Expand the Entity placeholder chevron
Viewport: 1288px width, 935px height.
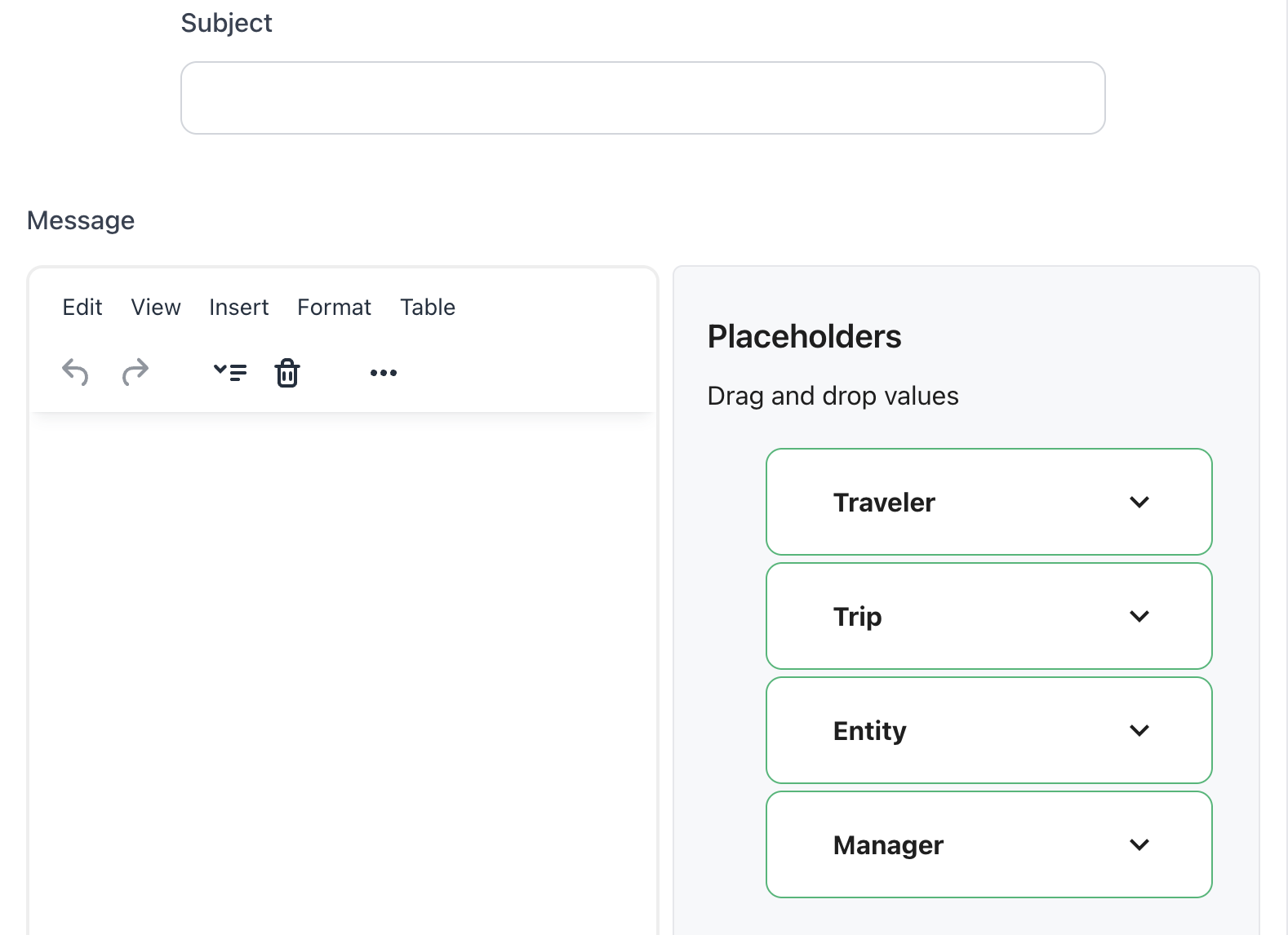(x=1139, y=731)
